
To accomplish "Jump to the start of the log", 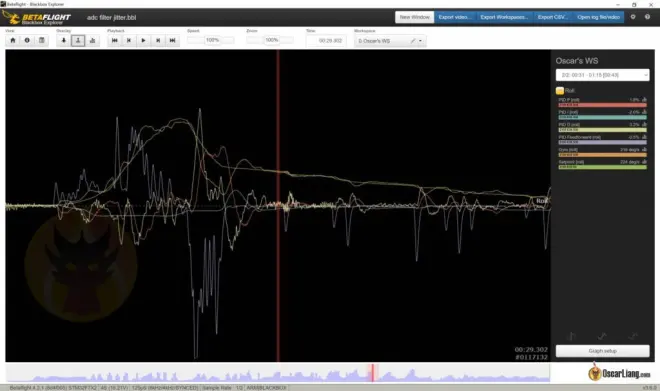I will click(x=114, y=40).
